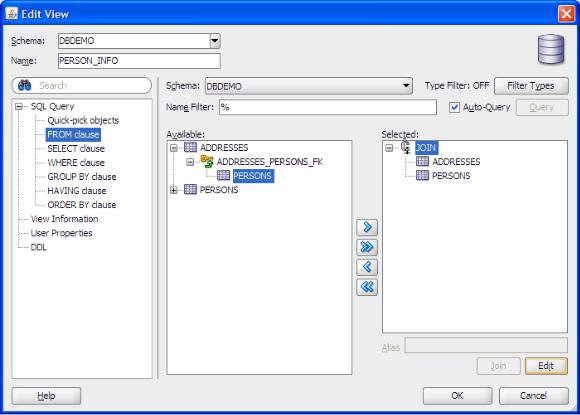This screenshot has height=415, width=580.
Task: Select the SELECT clause tree item
Action: pos(76,148)
